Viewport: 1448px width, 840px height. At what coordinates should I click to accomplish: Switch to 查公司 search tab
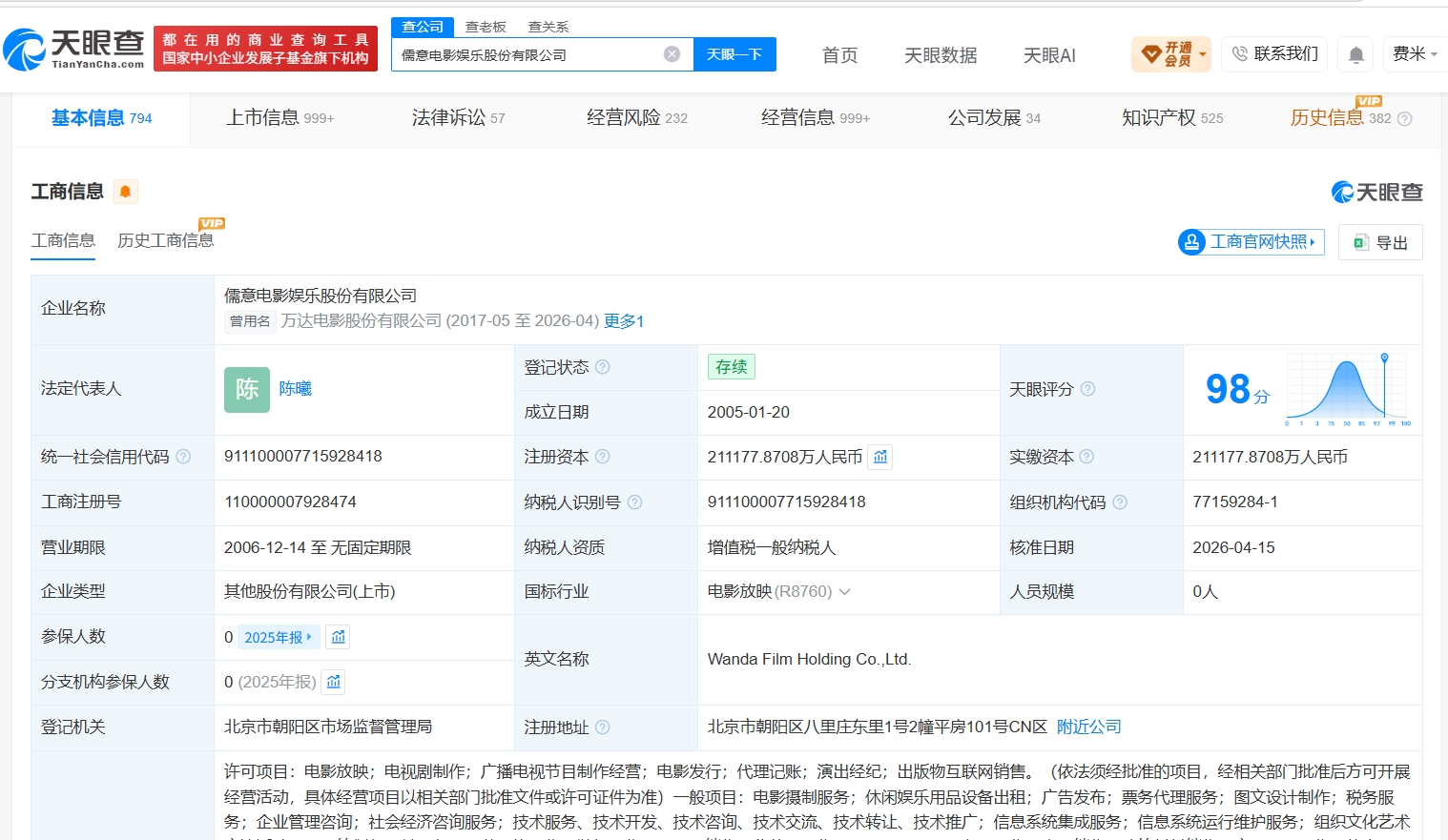click(x=423, y=27)
